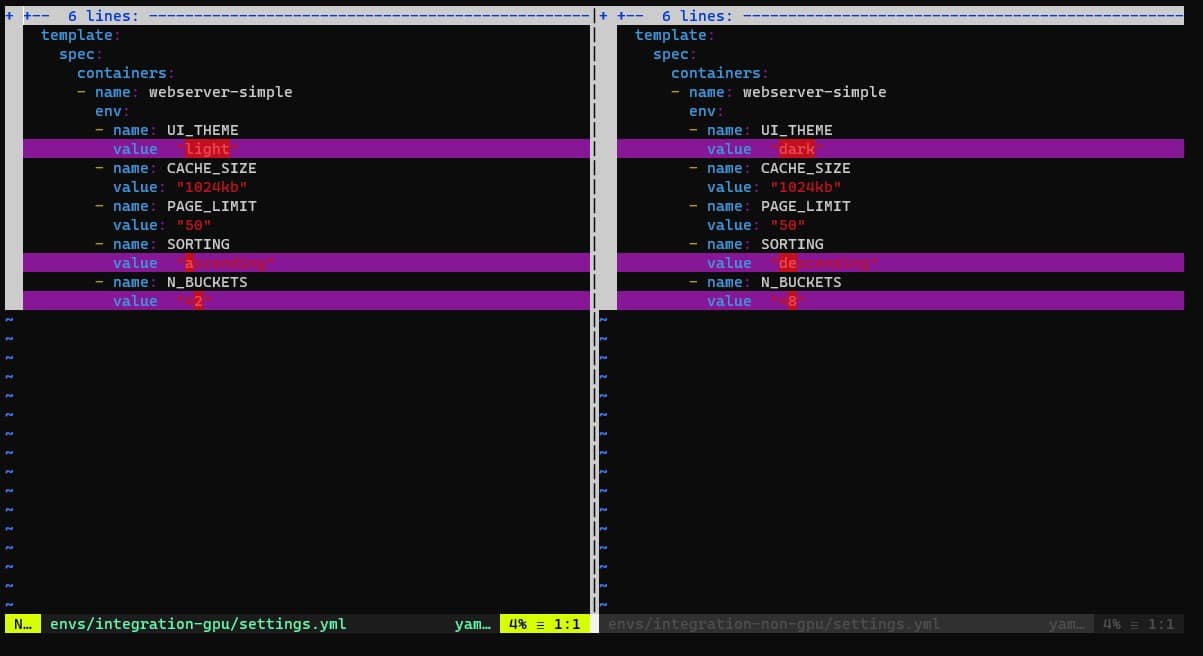This screenshot has width=1203, height=656.
Task: Click the spec: line in left pane
Action: point(81,54)
